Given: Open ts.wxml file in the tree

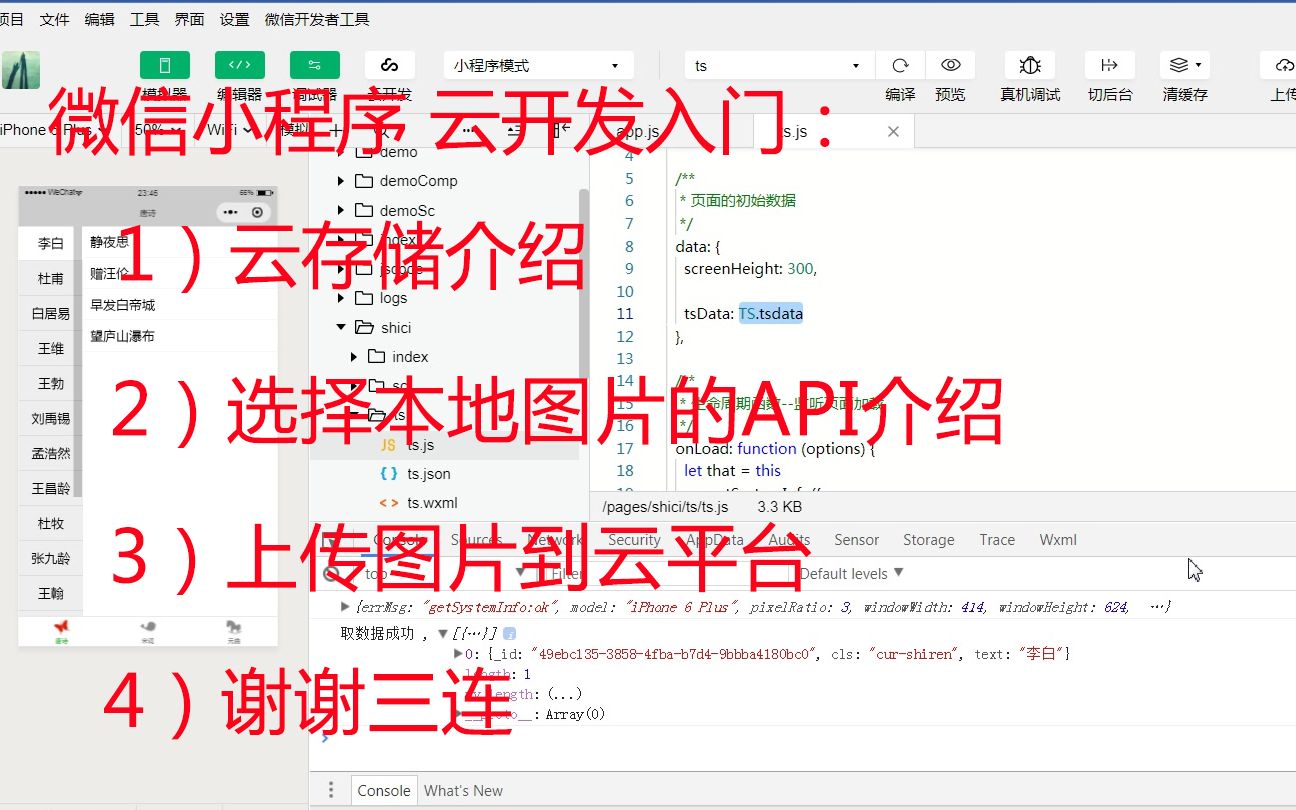Looking at the screenshot, I should [431, 503].
